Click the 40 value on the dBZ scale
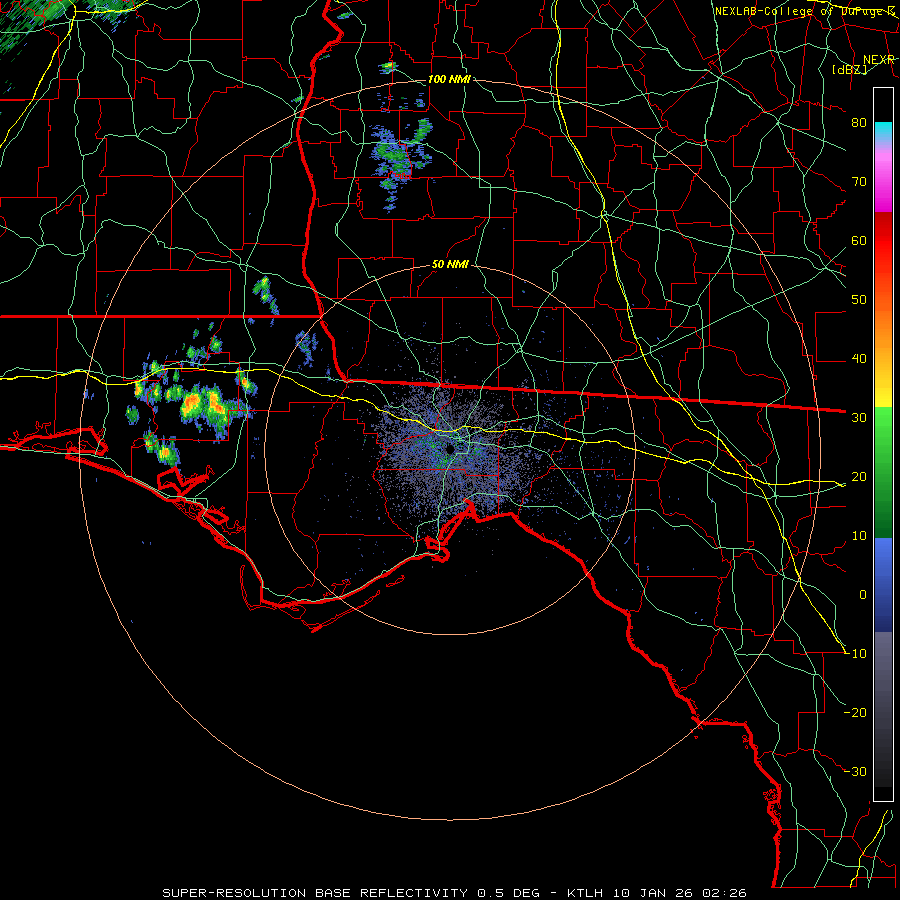This screenshot has height=900, width=900. (x=859, y=359)
